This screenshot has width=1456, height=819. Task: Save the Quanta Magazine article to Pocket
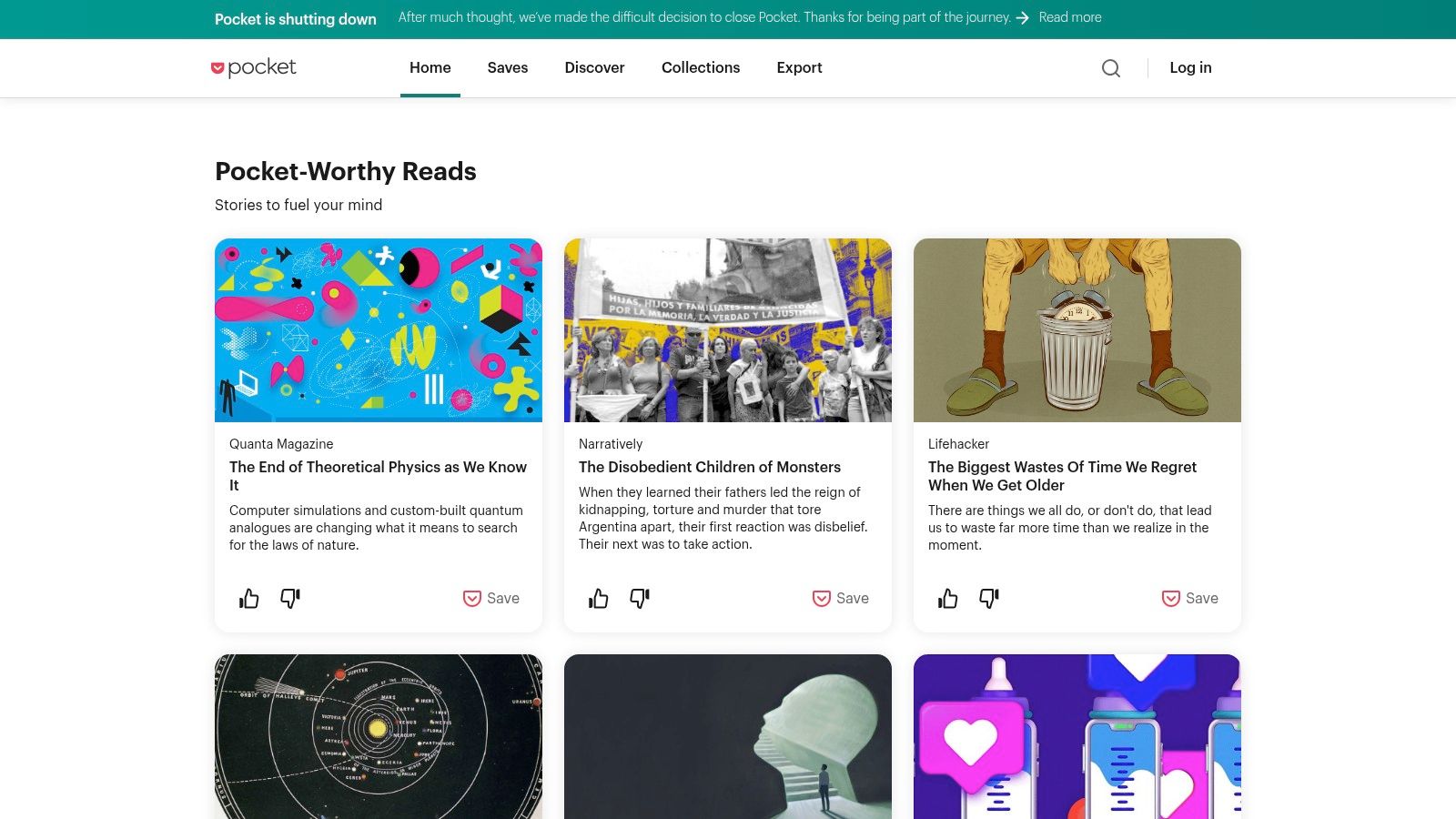[x=491, y=598]
